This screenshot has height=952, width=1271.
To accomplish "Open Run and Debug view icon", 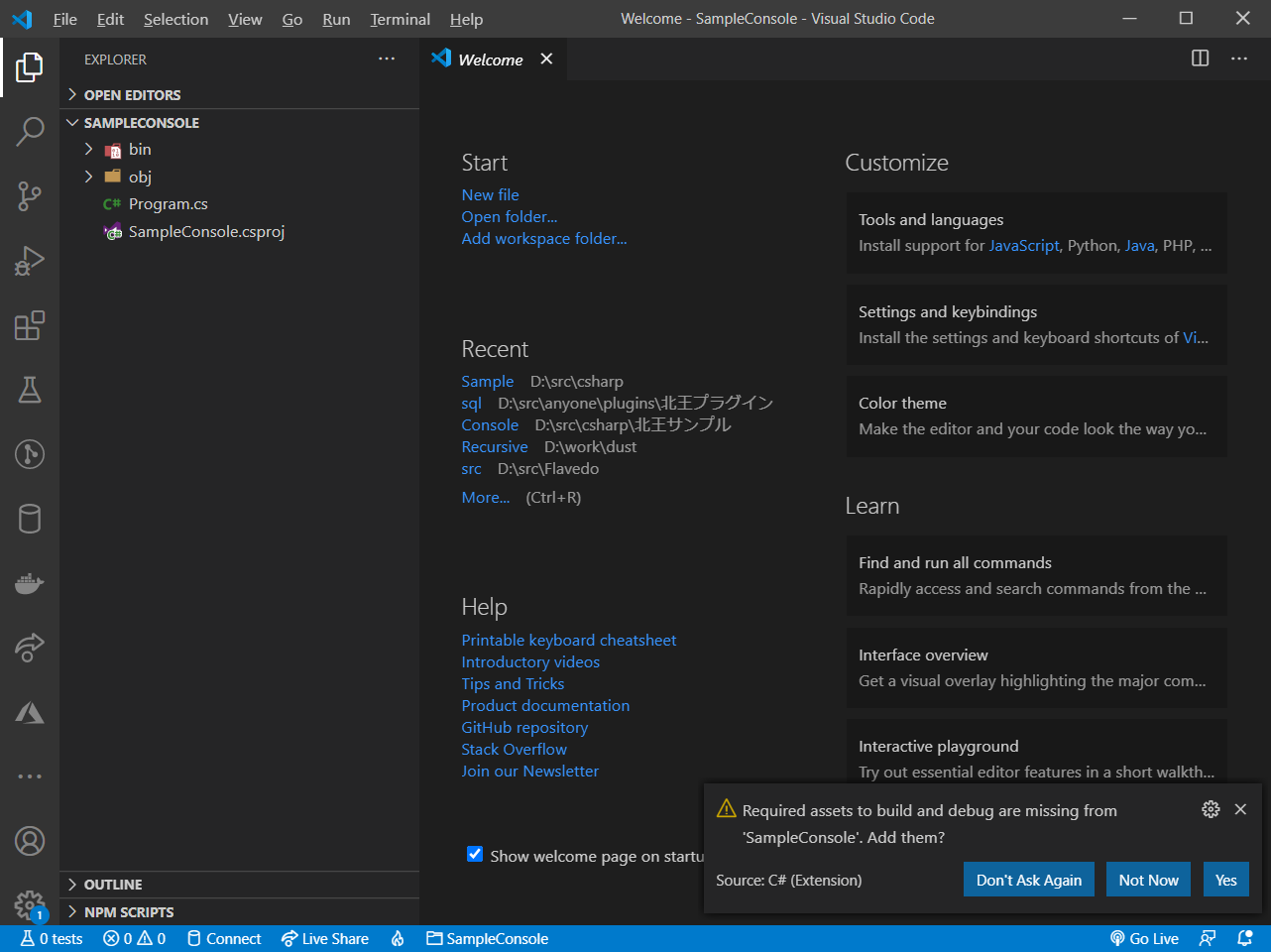I will click(x=30, y=261).
